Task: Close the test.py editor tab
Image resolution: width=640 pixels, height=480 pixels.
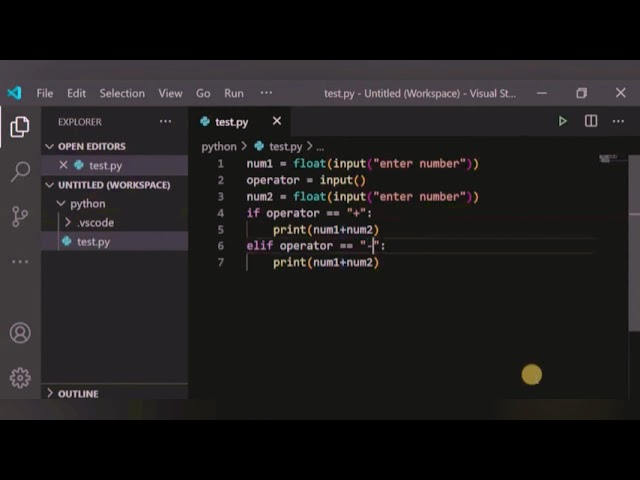Action: point(277,121)
